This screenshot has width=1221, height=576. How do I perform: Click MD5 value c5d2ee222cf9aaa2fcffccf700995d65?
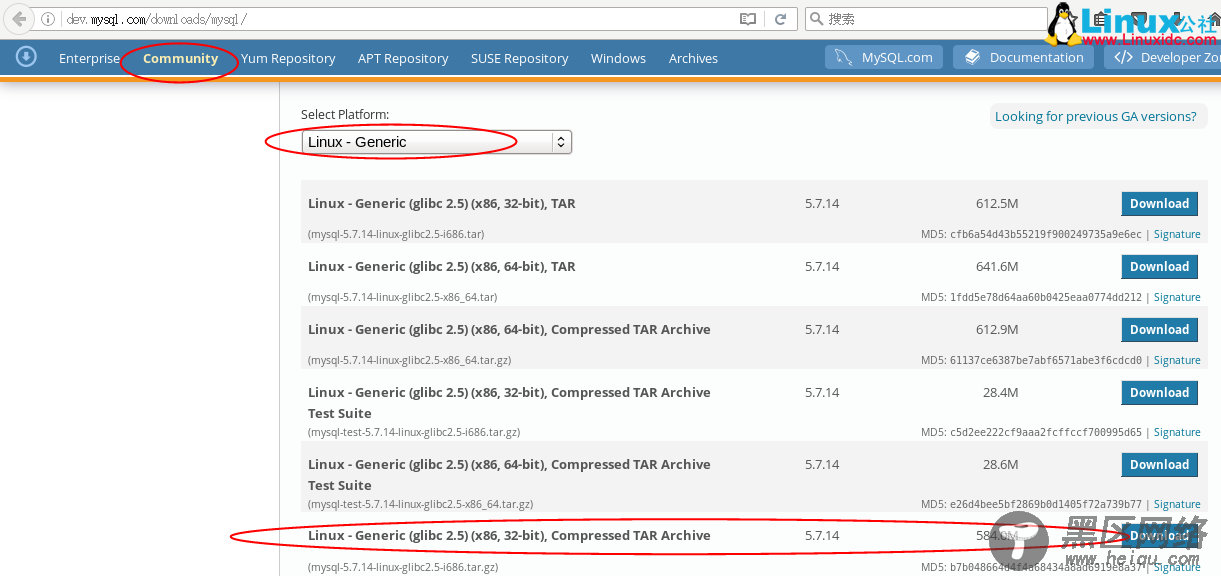[1047, 432]
